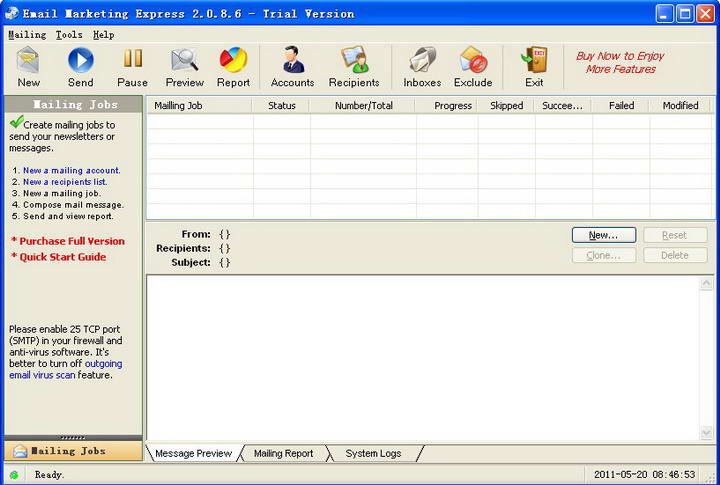Click the sidebar splitter grip dots
Image resolution: width=720 pixels, height=485 pixels.
pyautogui.click(x=73, y=438)
